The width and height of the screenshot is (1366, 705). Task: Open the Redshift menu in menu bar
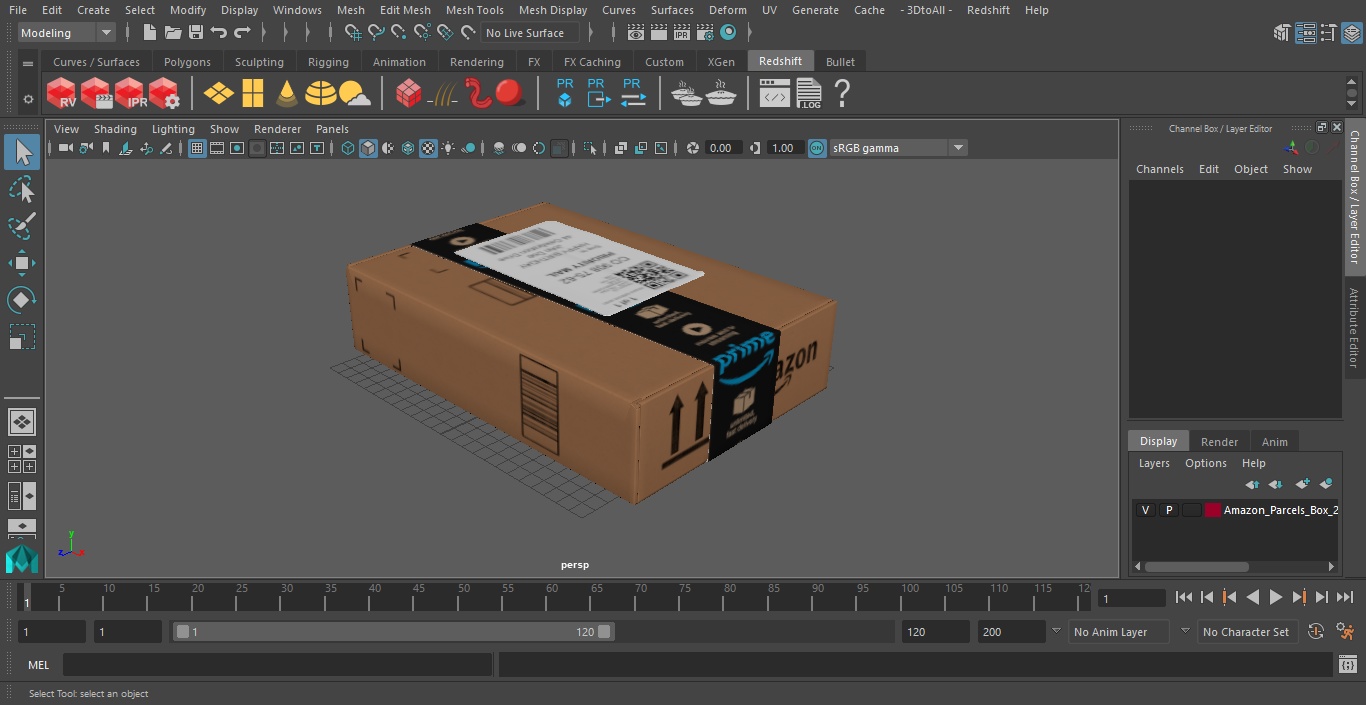988,10
